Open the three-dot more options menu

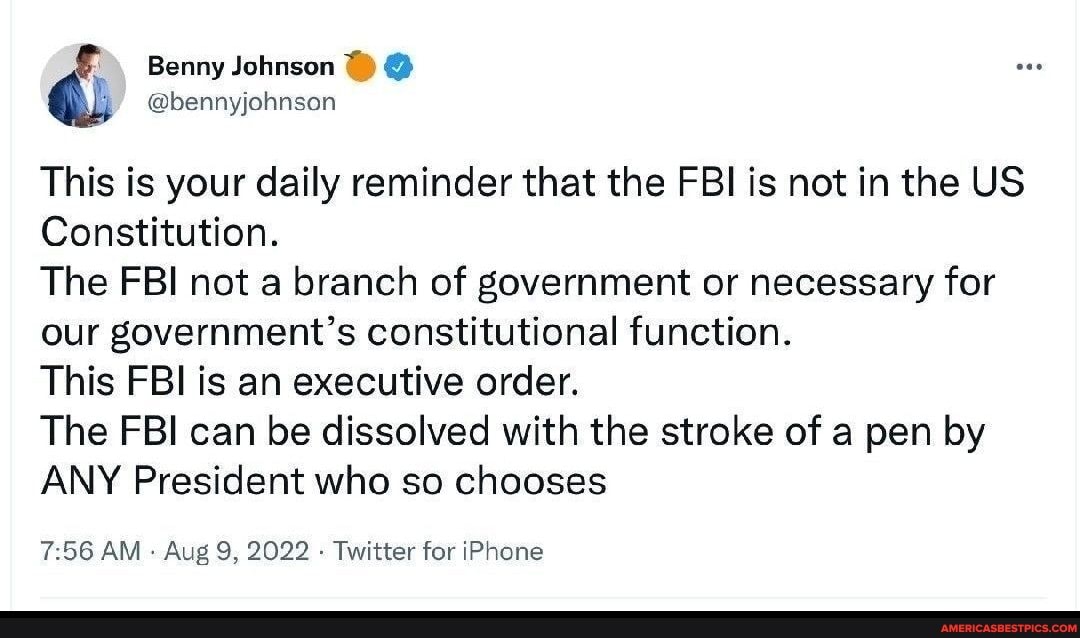(x=1028, y=67)
